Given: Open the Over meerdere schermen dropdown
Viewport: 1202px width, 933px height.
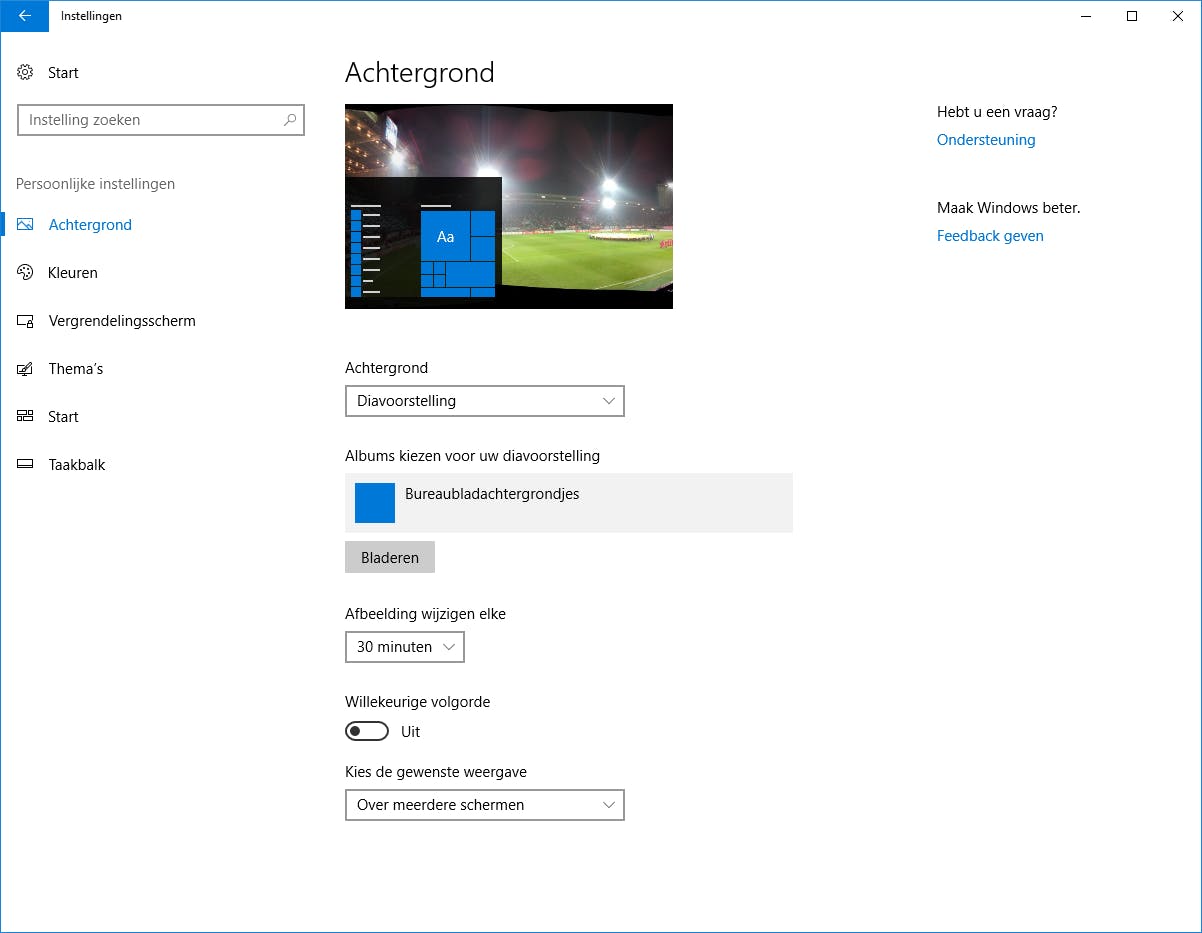Looking at the screenshot, I should click(485, 805).
